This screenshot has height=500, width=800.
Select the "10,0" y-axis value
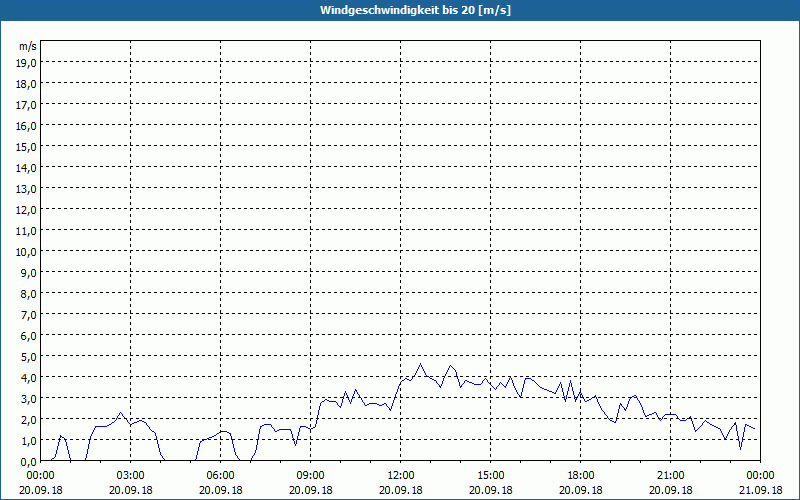point(27,252)
